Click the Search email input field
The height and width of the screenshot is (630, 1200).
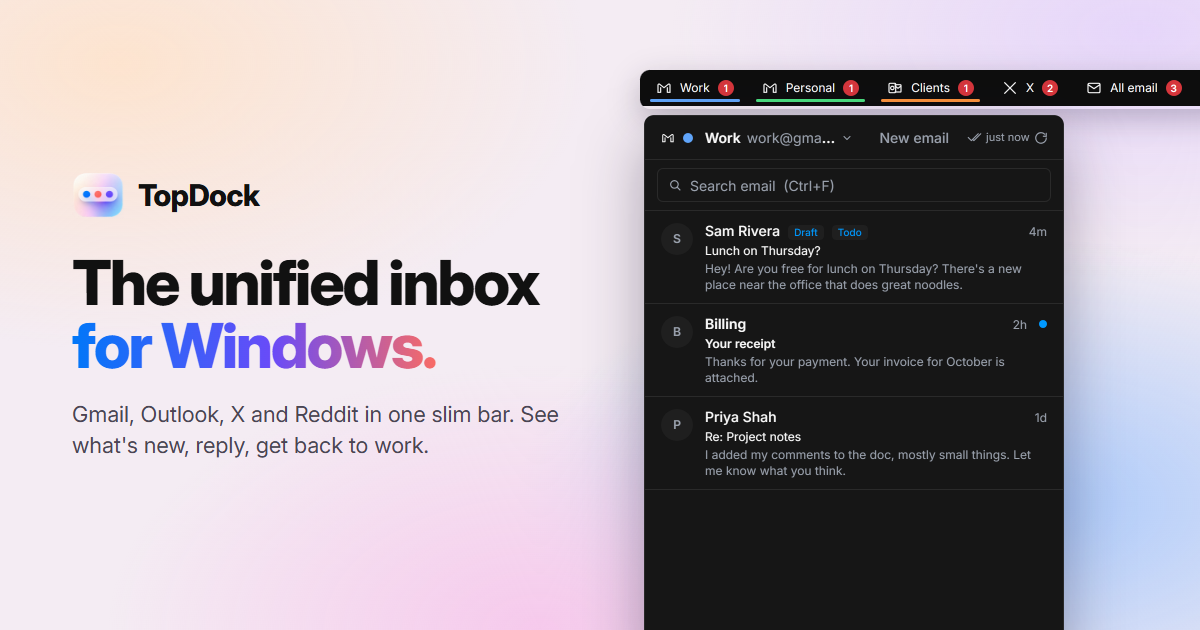point(854,186)
